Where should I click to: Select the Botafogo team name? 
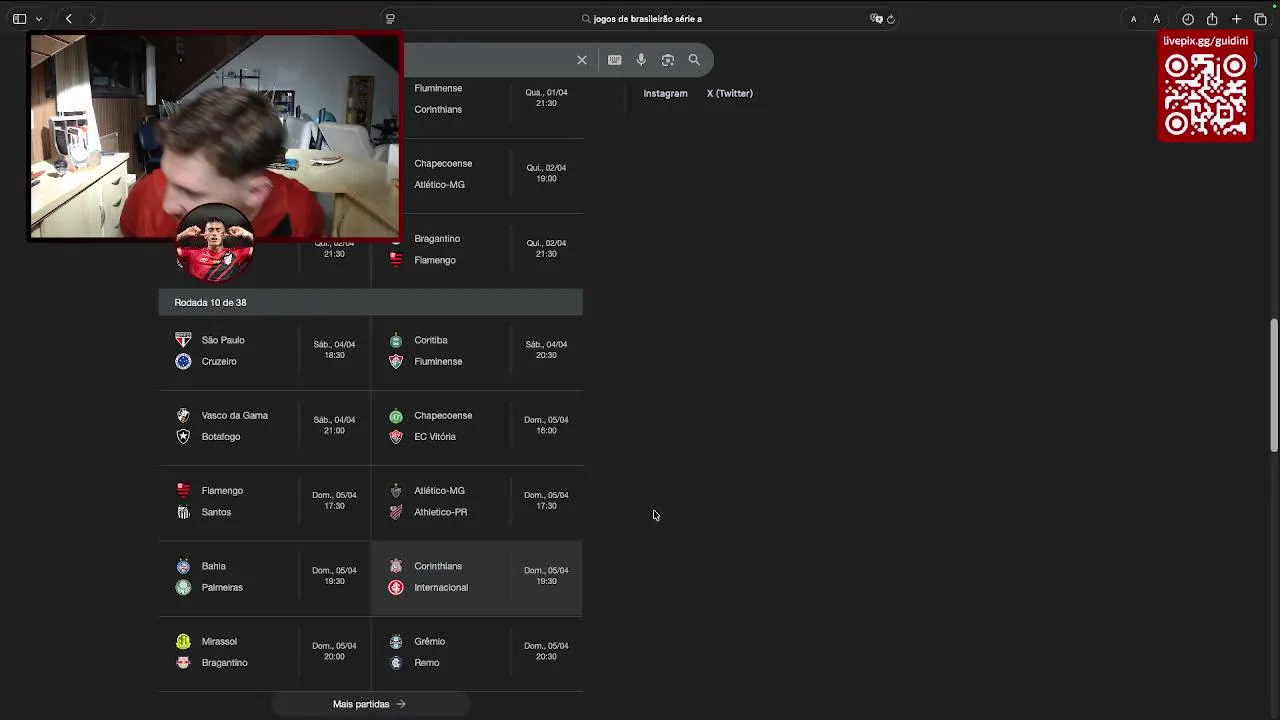click(x=221, y=437)
